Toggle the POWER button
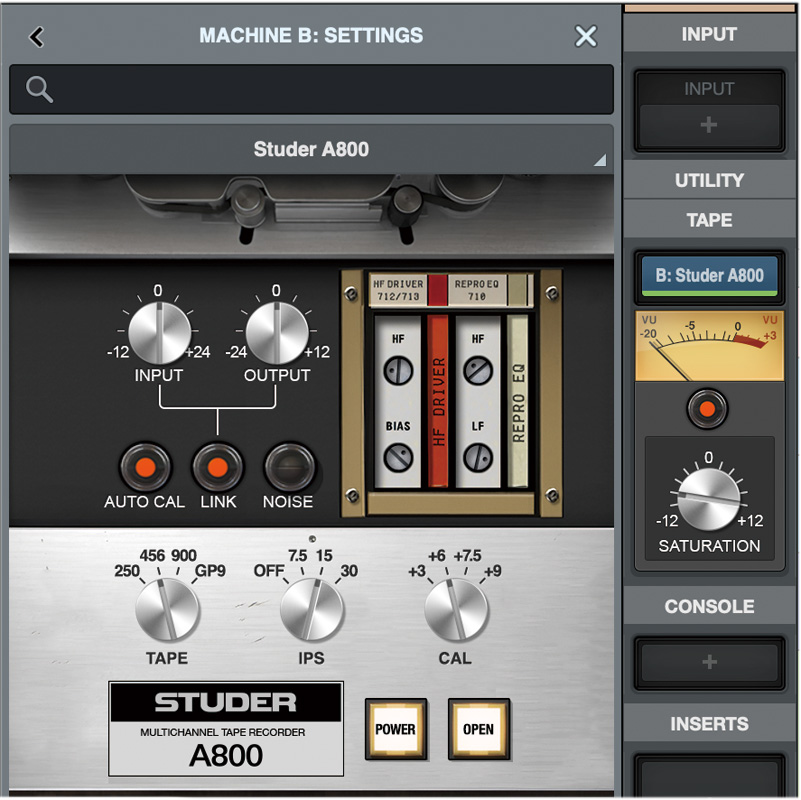Screen dimensions: 801x800 395,729
